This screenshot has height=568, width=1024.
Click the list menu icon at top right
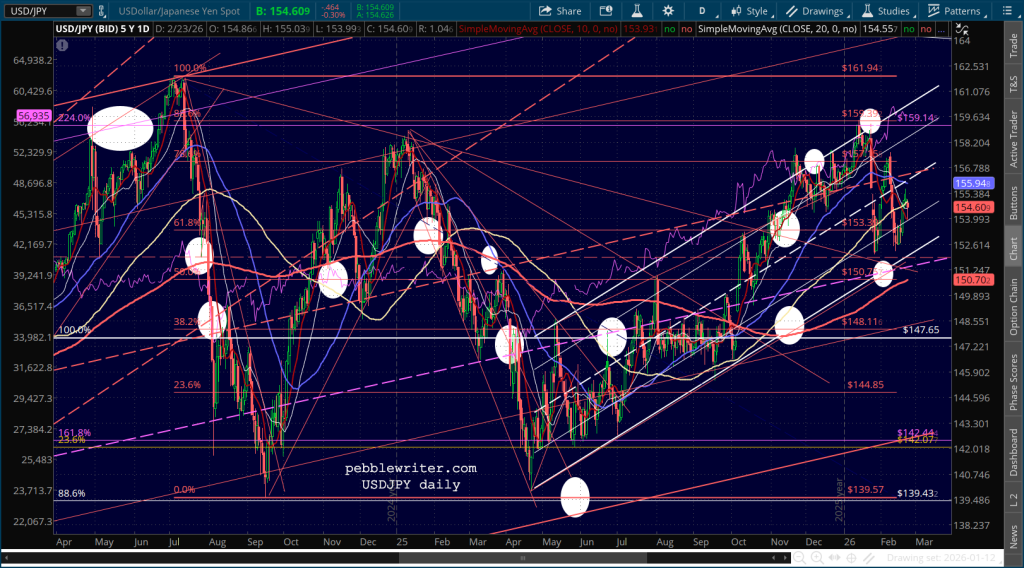point(1006,11)
